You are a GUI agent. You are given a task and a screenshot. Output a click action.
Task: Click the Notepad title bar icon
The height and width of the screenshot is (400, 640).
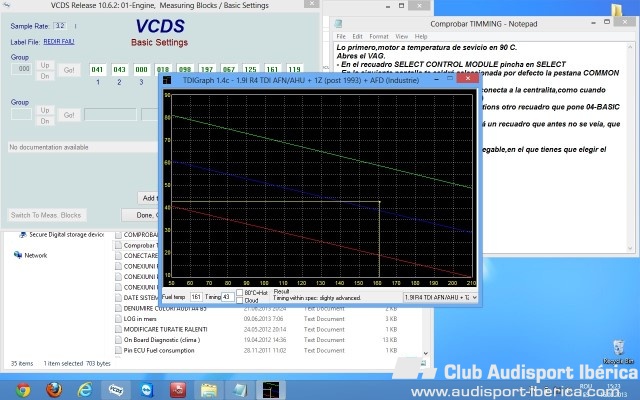click(338, 24)
